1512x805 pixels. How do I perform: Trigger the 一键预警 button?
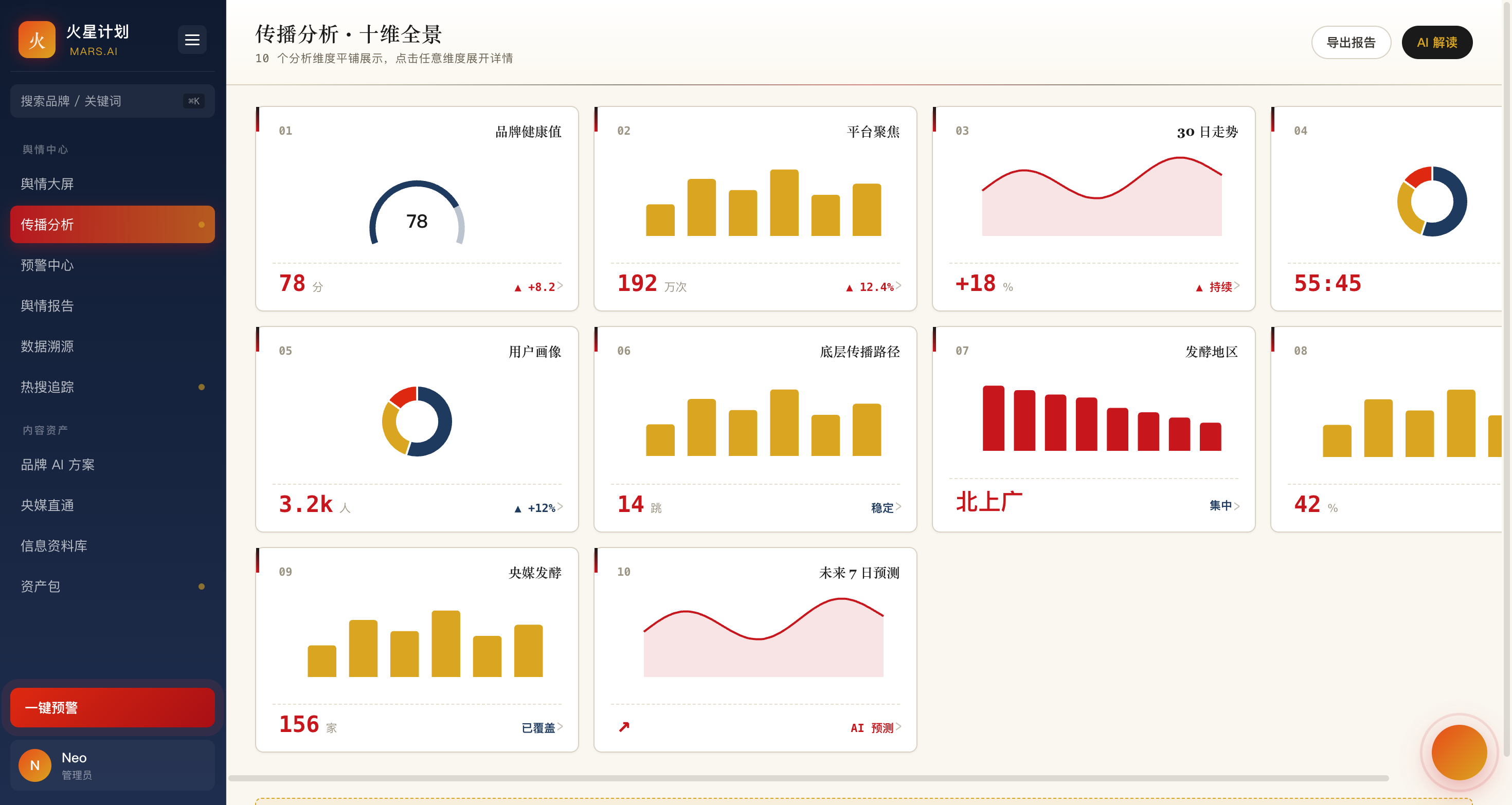coord(112,708)
